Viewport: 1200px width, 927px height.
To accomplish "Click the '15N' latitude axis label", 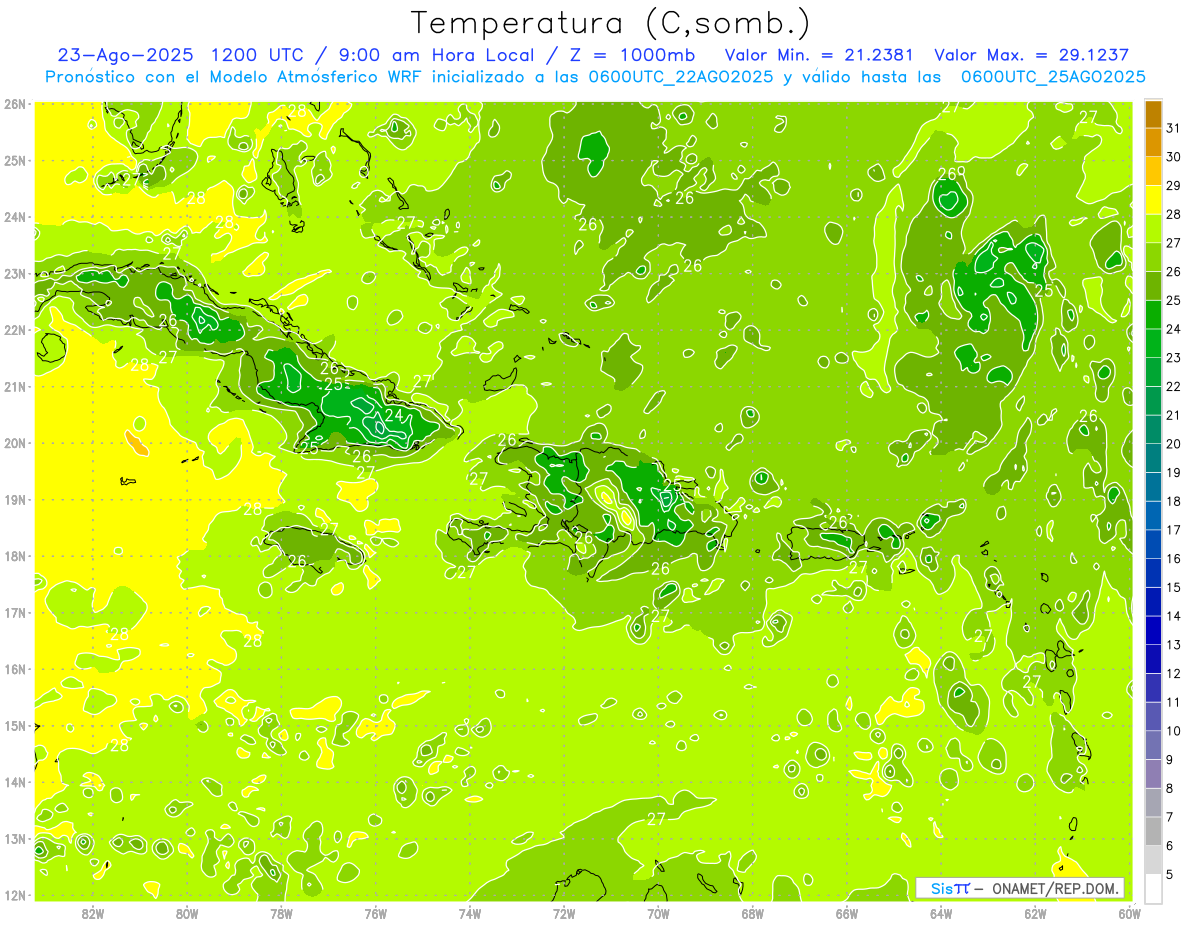I will click(14, 725).
